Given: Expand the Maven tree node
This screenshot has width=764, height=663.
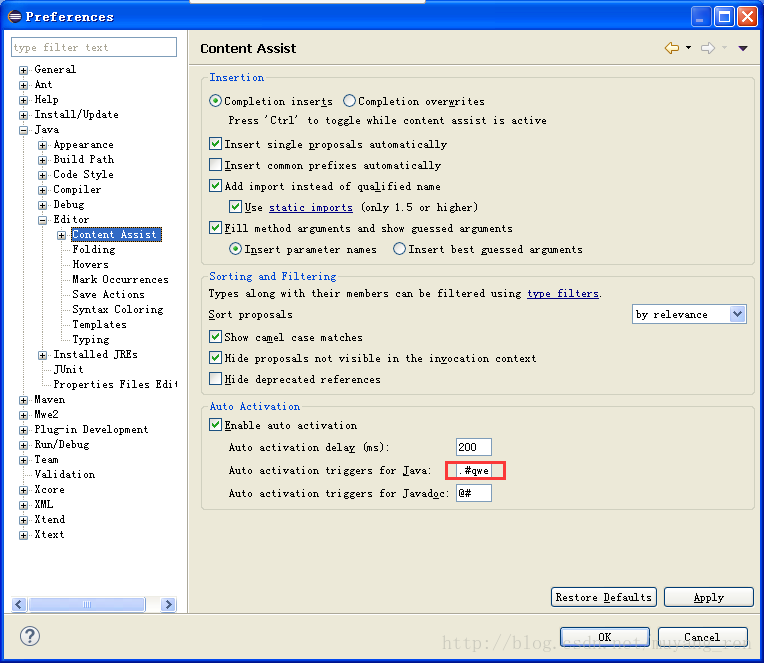Looking at the screenshot, I should [x=24, y=399].
